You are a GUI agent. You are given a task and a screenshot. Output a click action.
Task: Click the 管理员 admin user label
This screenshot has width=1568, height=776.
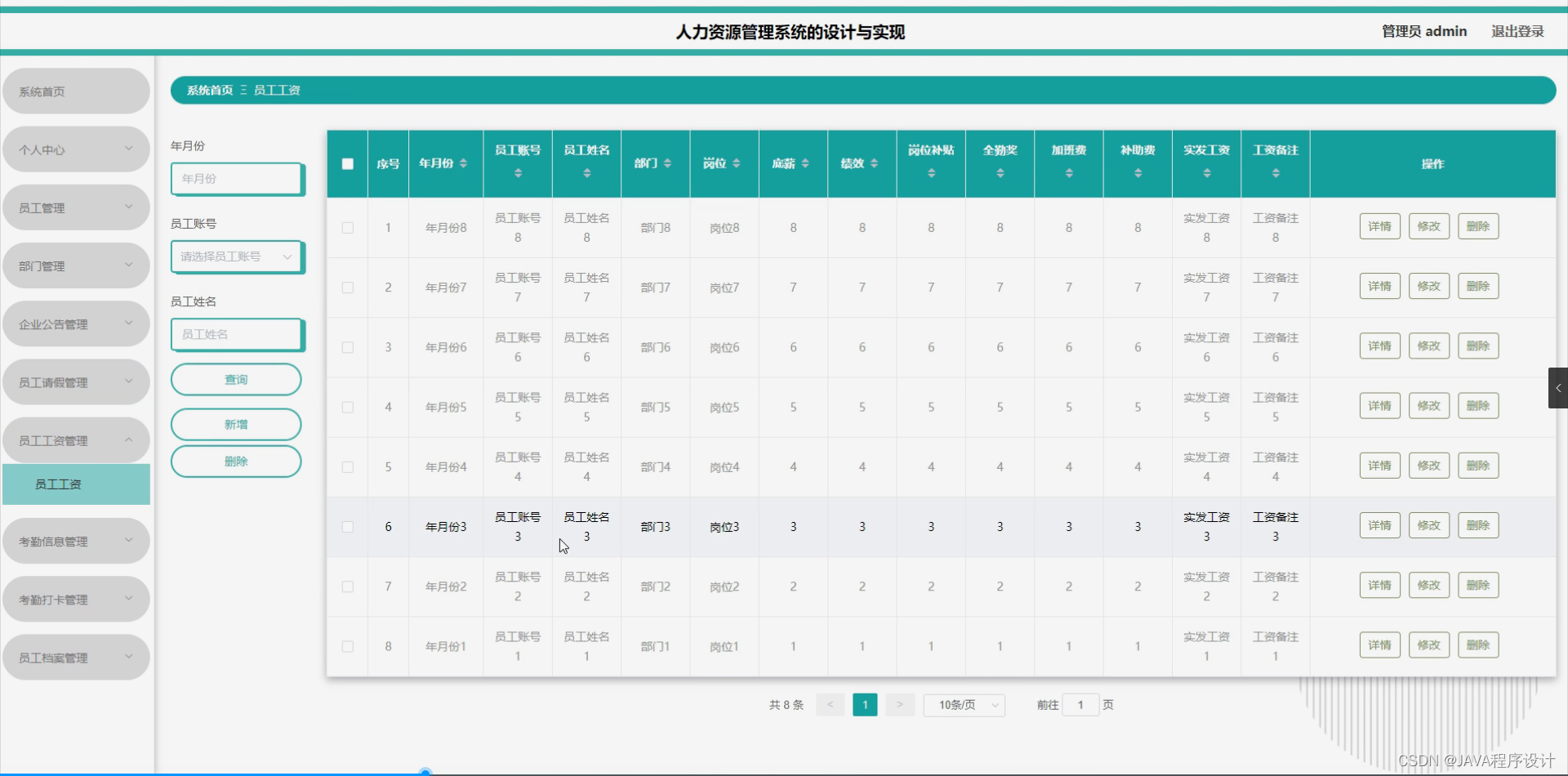tap(1424, 31)
